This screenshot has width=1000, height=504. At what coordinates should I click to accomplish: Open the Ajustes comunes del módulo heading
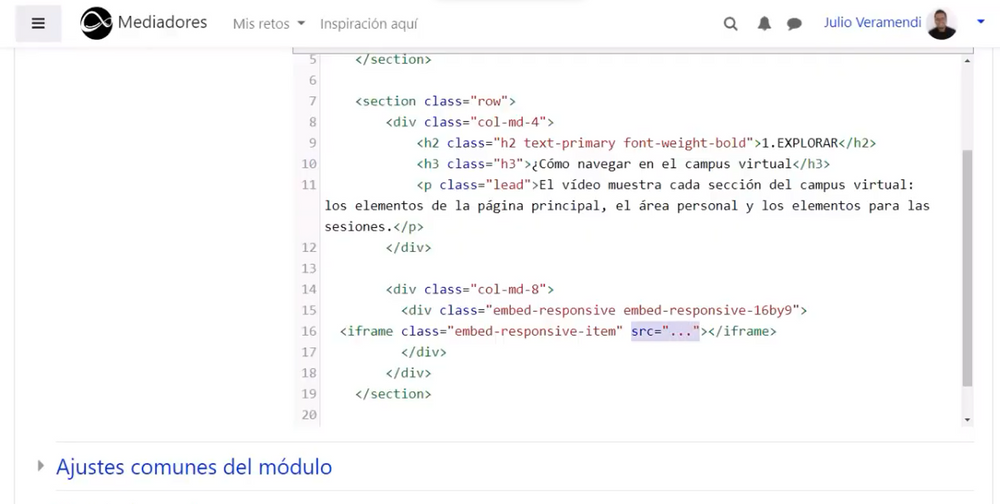coord(194,467)
